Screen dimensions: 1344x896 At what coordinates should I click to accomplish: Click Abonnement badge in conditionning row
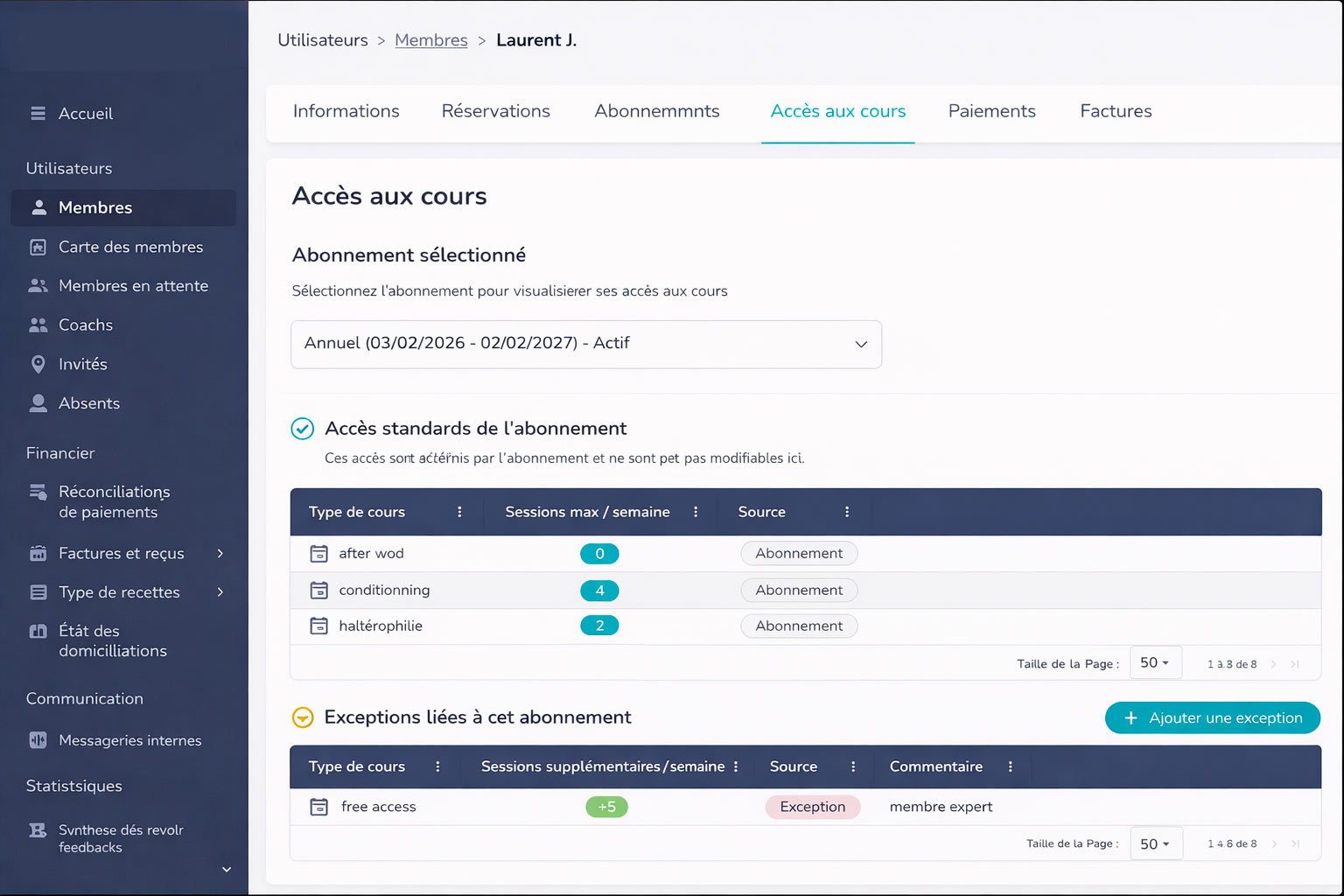(x=799, y=590)
